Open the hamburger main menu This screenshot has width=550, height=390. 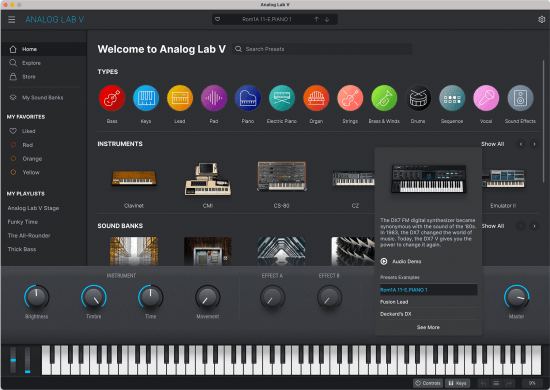click(12, 20)
